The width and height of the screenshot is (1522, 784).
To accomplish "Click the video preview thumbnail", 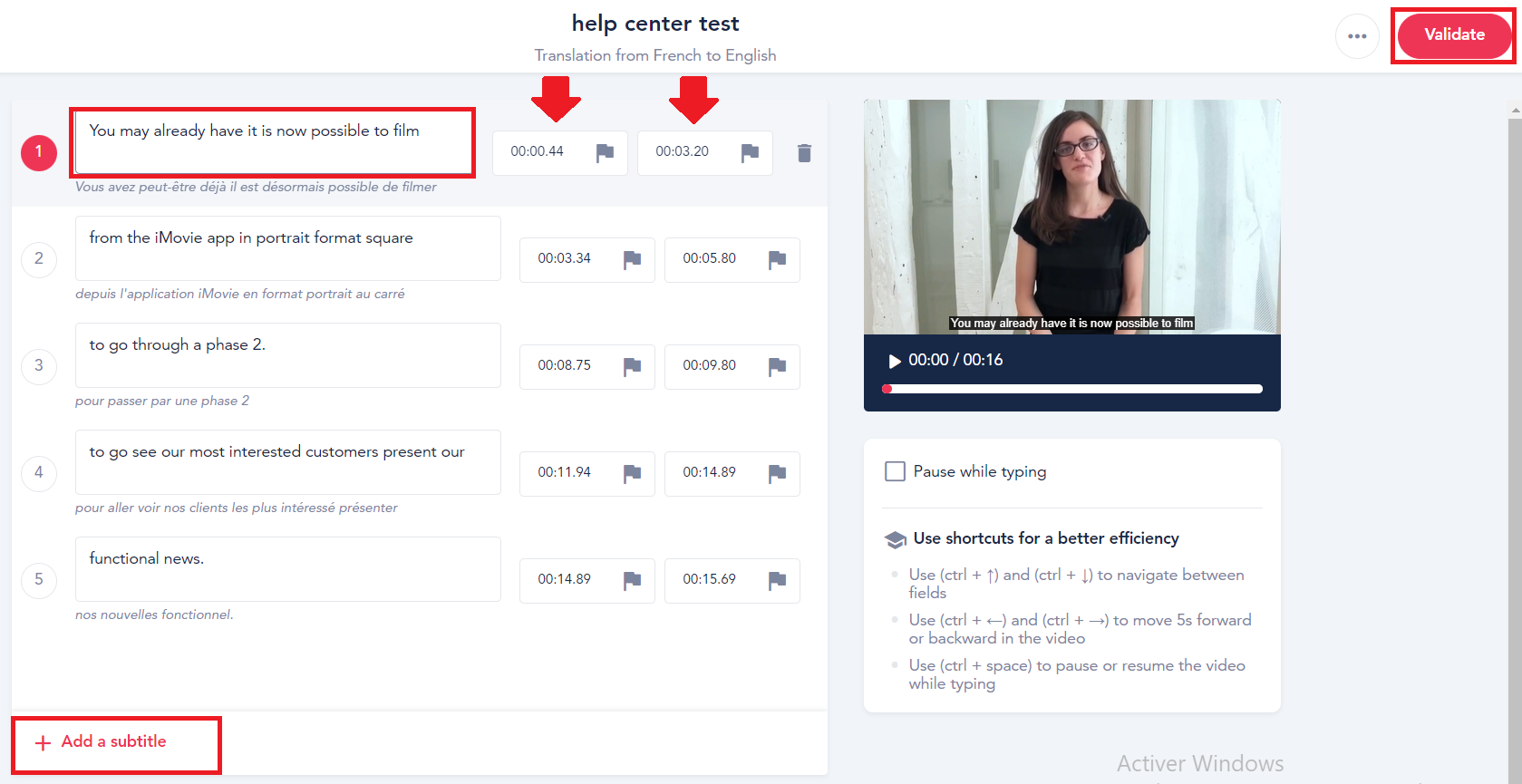I will coord(1071,218).
